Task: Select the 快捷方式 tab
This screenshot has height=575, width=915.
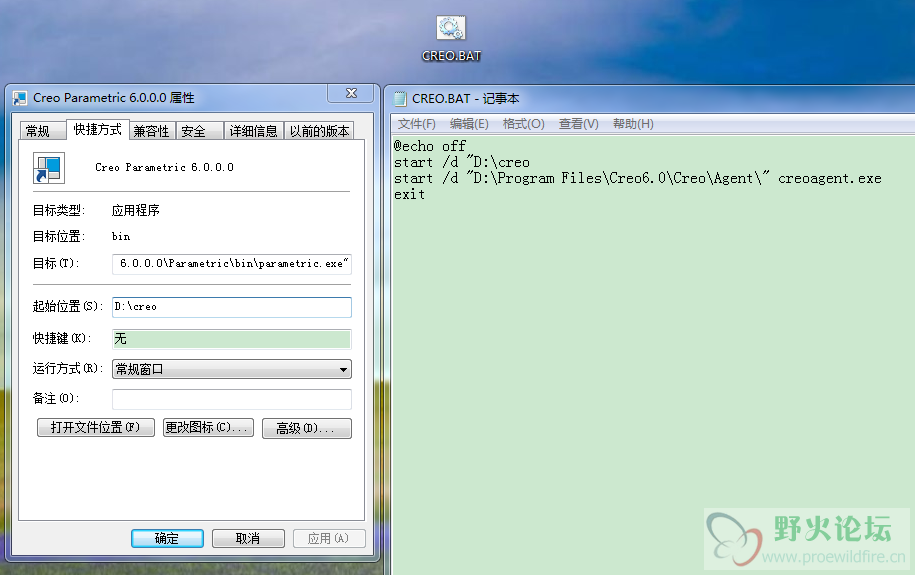Action: coord(97,130)
